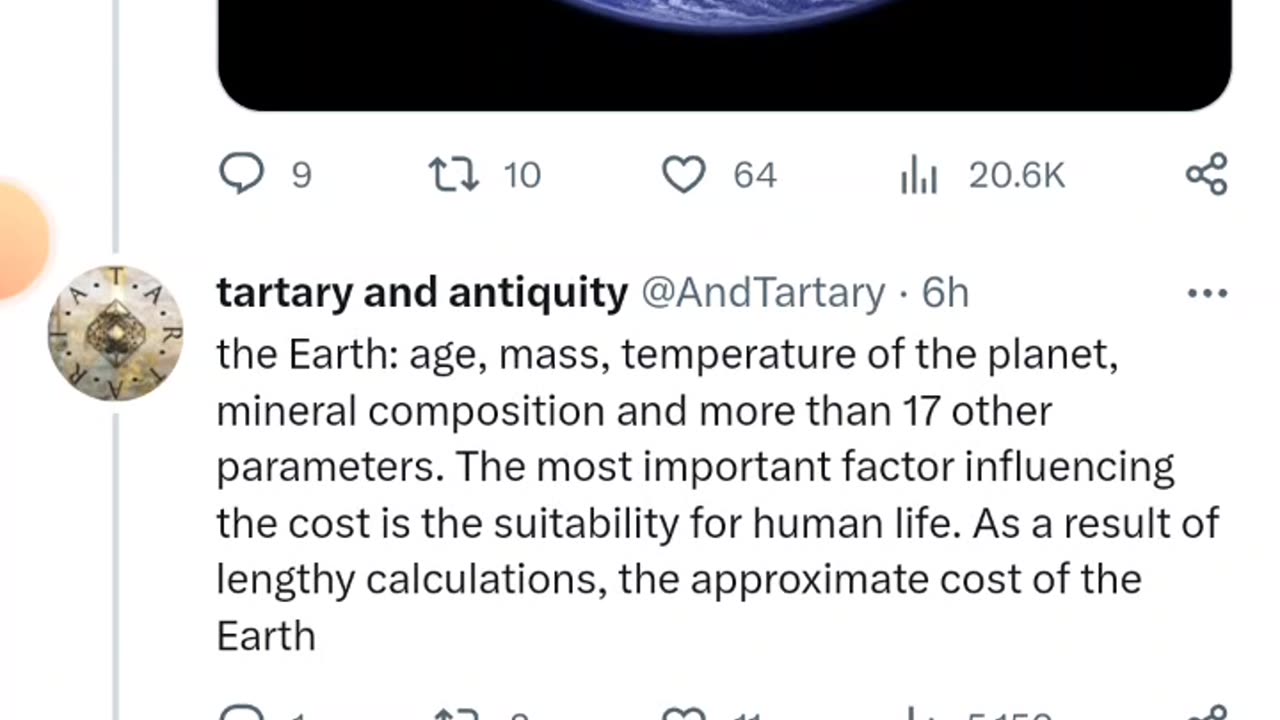Click the retweet icon showing 10 reposts

(454, 175)
